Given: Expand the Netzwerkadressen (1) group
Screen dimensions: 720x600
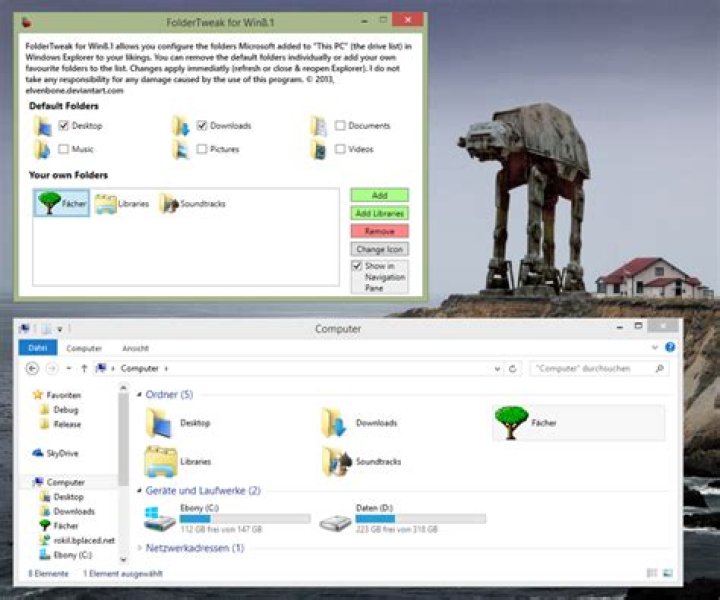Looking at the screenshot, I should pos(139,548).
